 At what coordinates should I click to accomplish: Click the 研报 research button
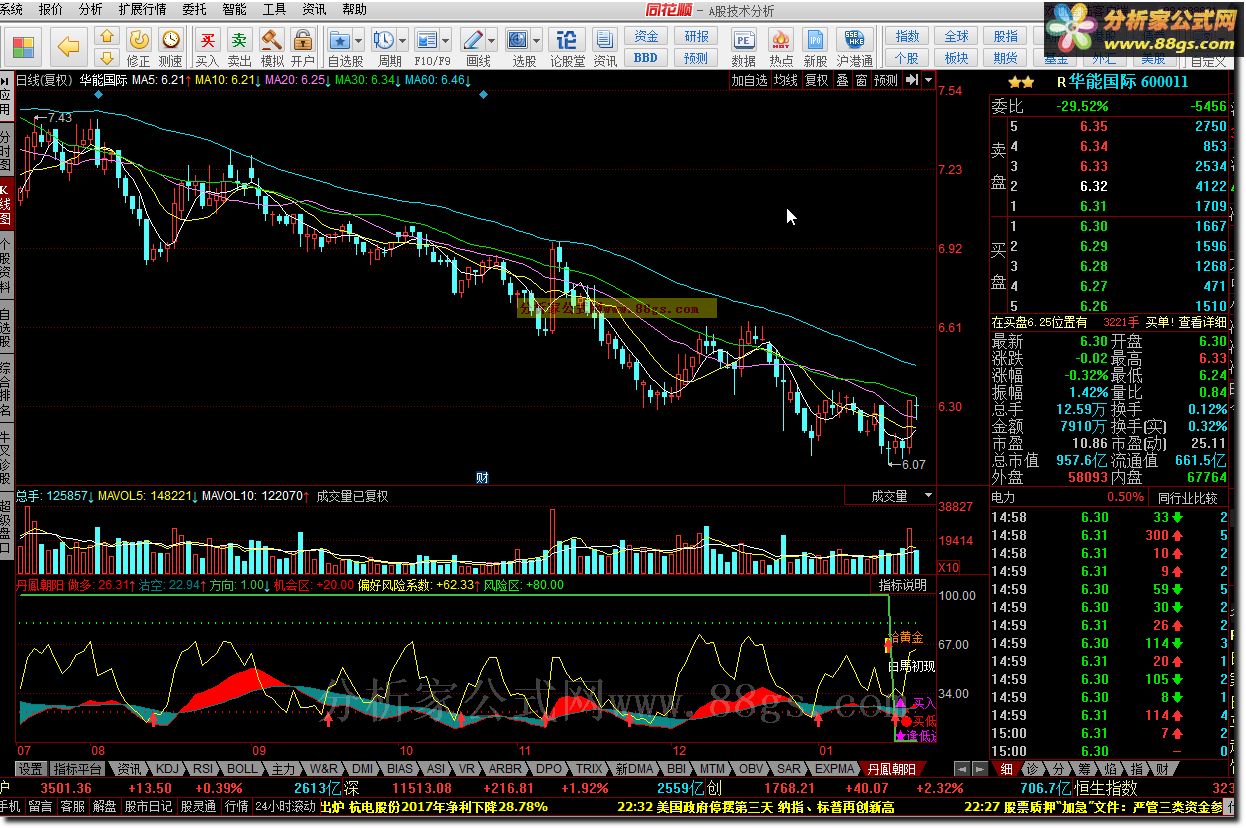[x=696, y=37]
